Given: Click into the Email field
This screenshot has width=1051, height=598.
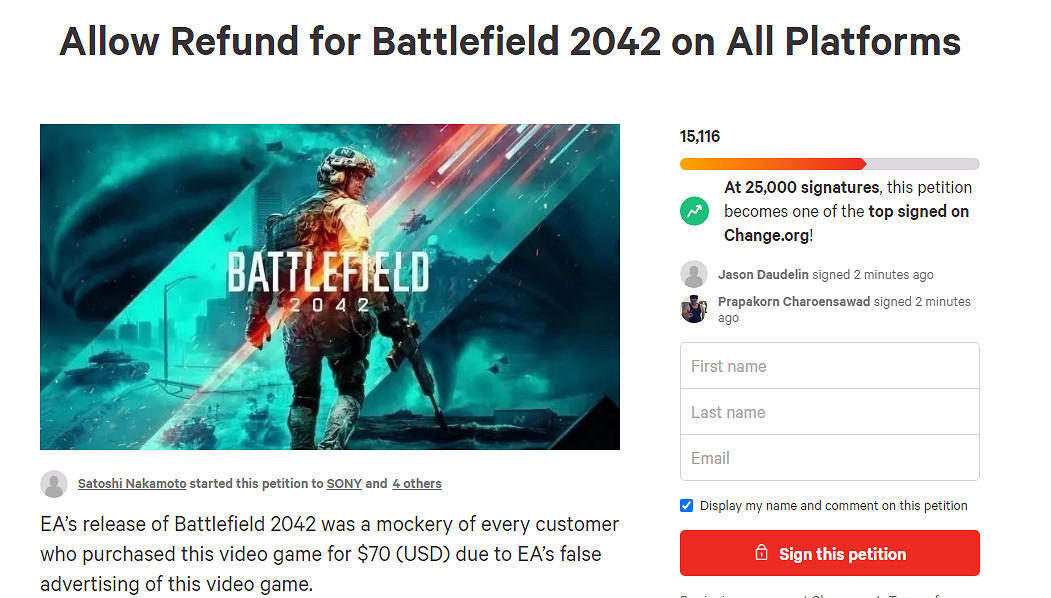Looking at the screenshot, I should tap(829, 458).
